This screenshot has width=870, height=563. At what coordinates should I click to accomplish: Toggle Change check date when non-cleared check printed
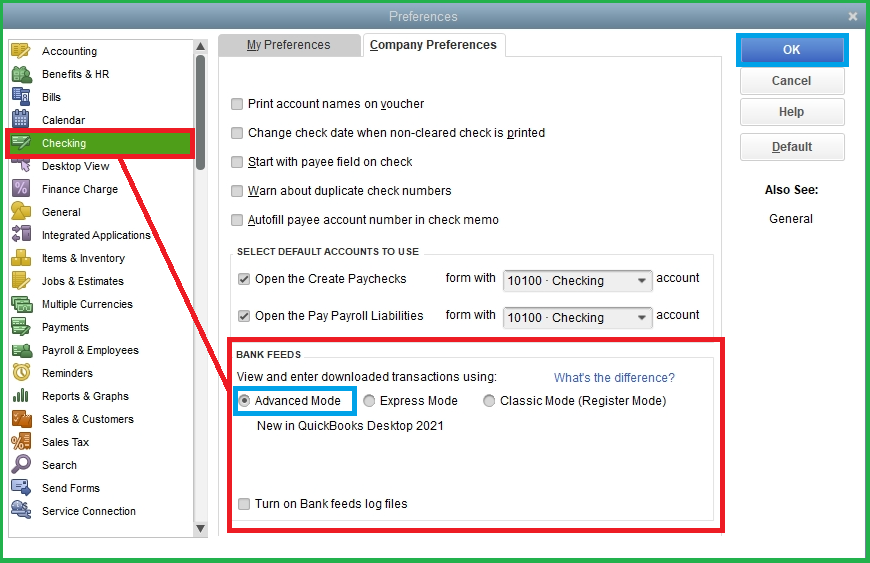pyautogui.click(x=237, y=133)
